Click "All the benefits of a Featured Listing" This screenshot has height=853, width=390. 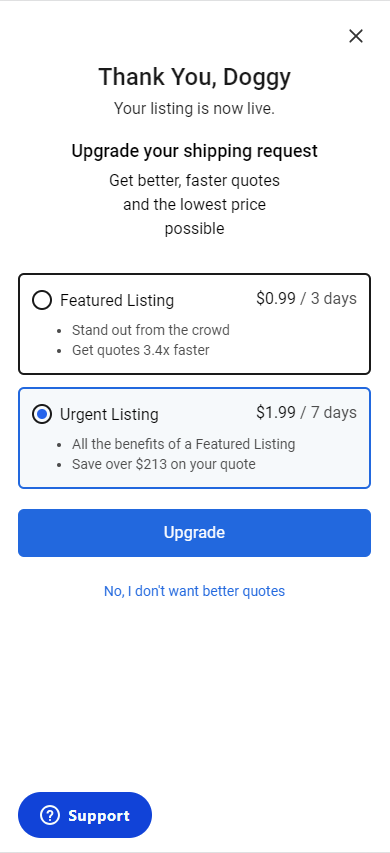[x=183, y=444]
